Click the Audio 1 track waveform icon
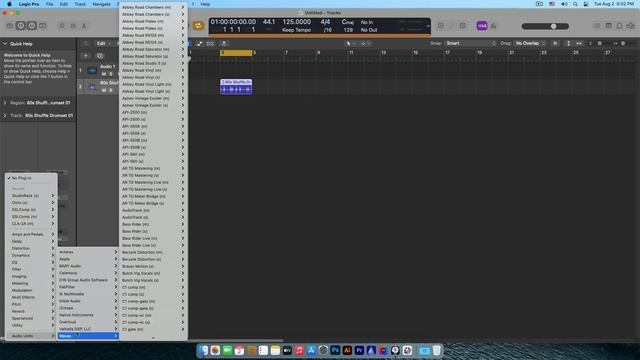Screen dimensions: 640x360 coord(92,70)
